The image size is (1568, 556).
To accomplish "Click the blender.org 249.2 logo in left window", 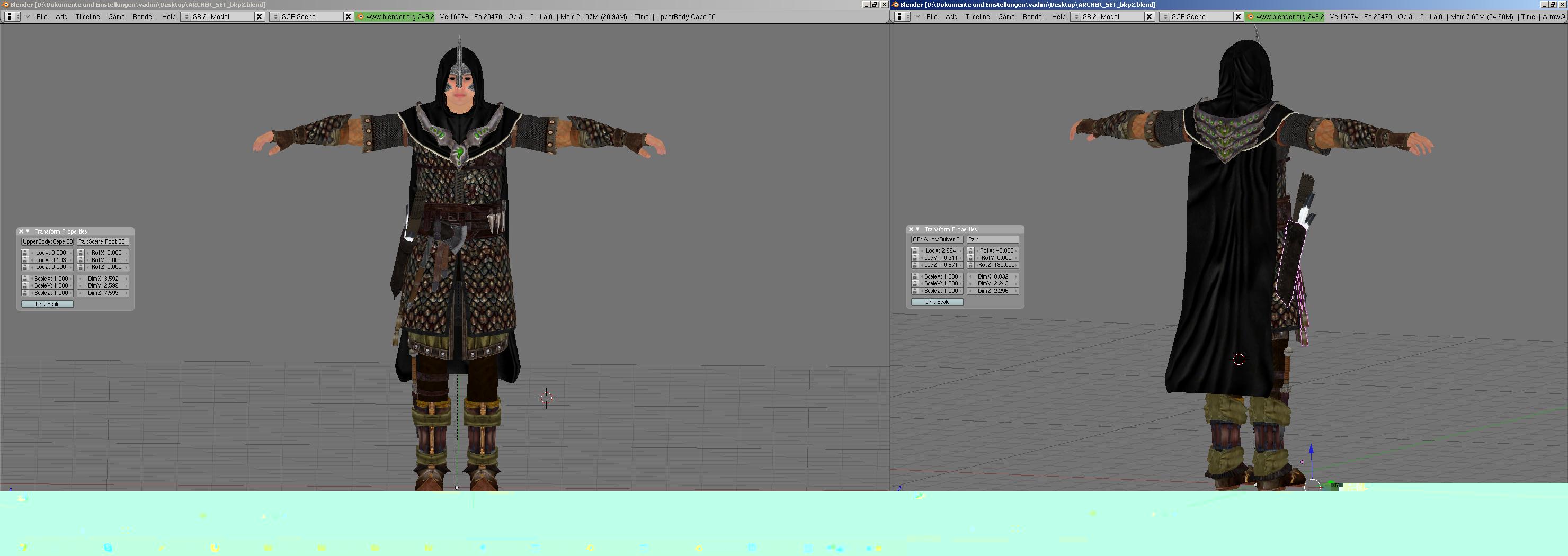I will point(395,17).
